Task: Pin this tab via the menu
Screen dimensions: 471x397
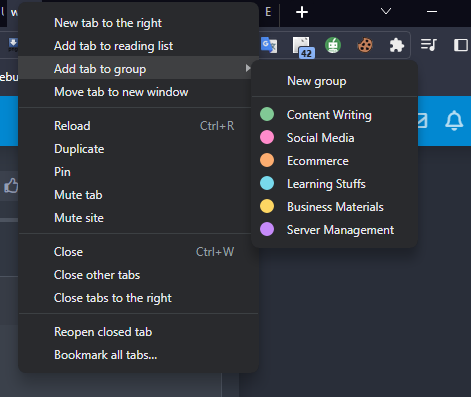Action: [138, 172]
